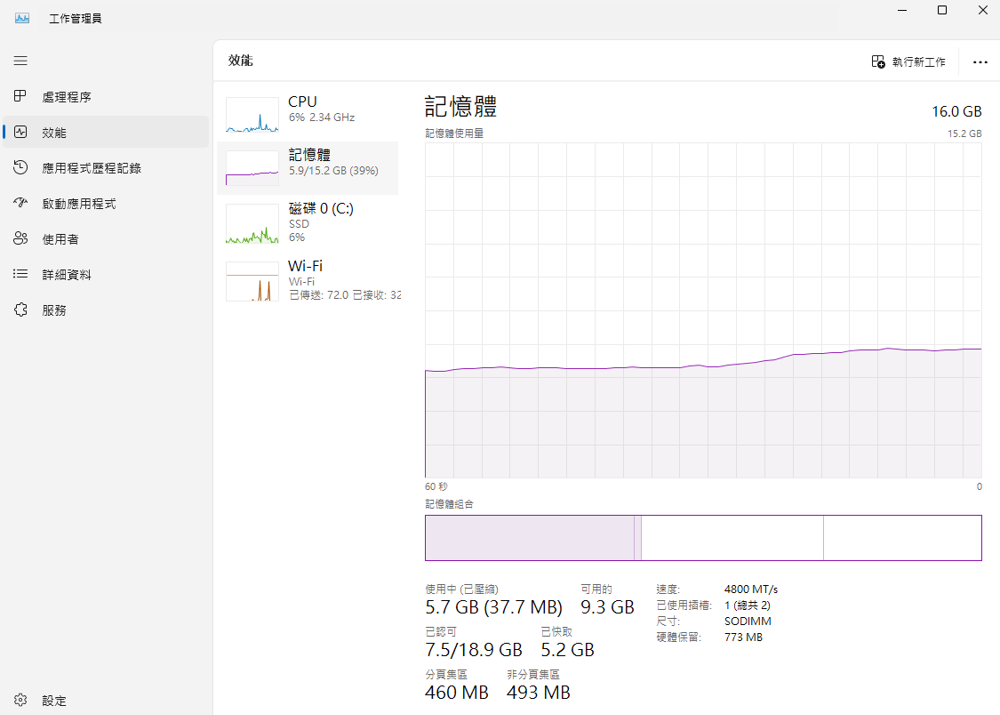Minimize the Task Manager window
Image resolution: width=1000 pixels, height=715 pixels.
coord(902,10)
